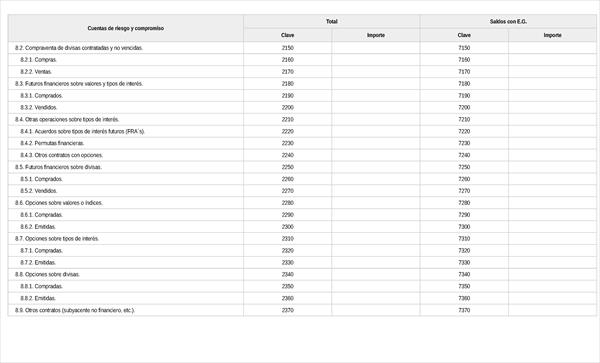Click the Total Importe cell beside clave 2280

[376, 203]
